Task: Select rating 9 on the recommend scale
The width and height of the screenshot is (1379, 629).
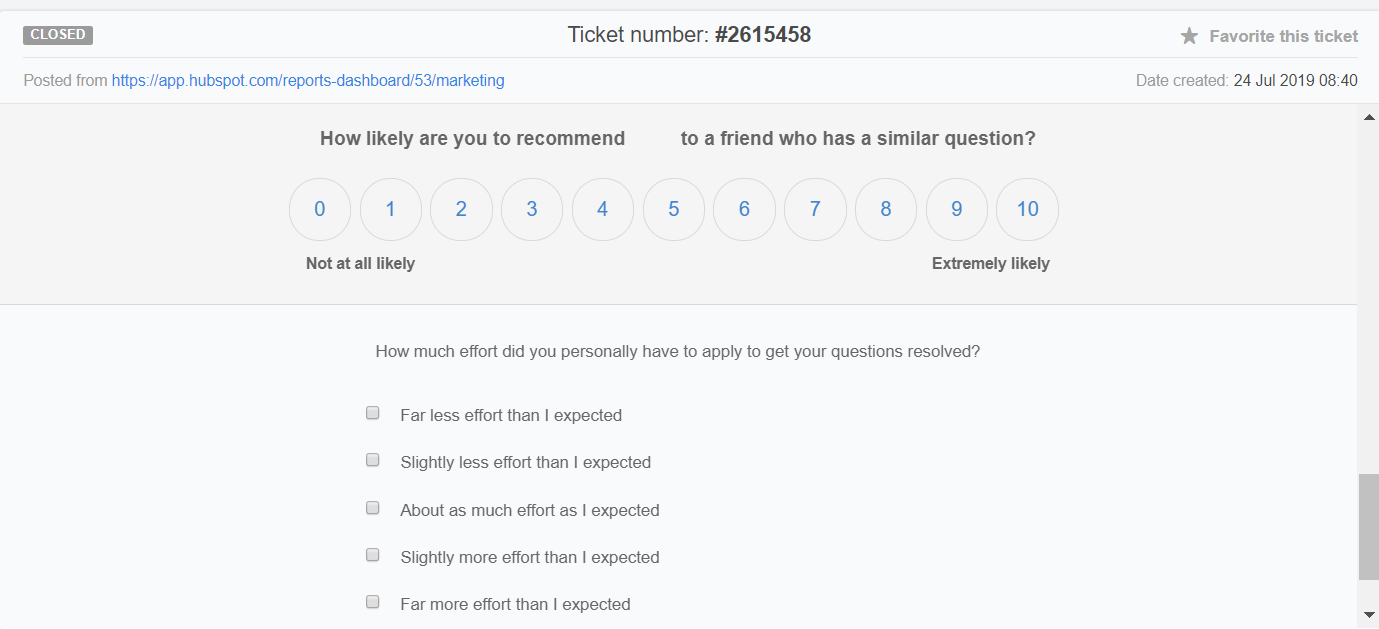Action: click(957, 209)
